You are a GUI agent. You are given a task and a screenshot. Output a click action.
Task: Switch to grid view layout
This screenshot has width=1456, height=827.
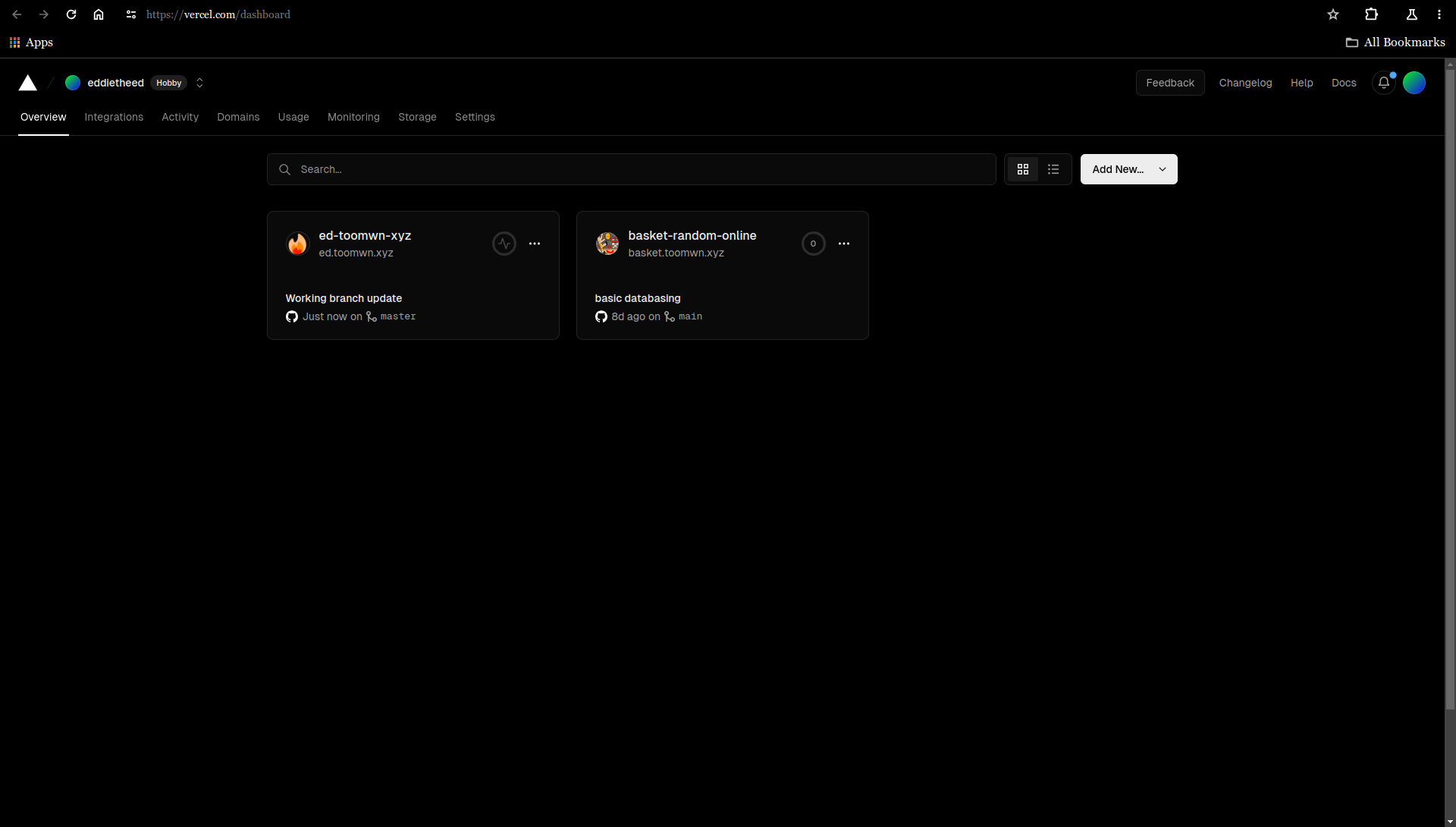(1023, 169)
